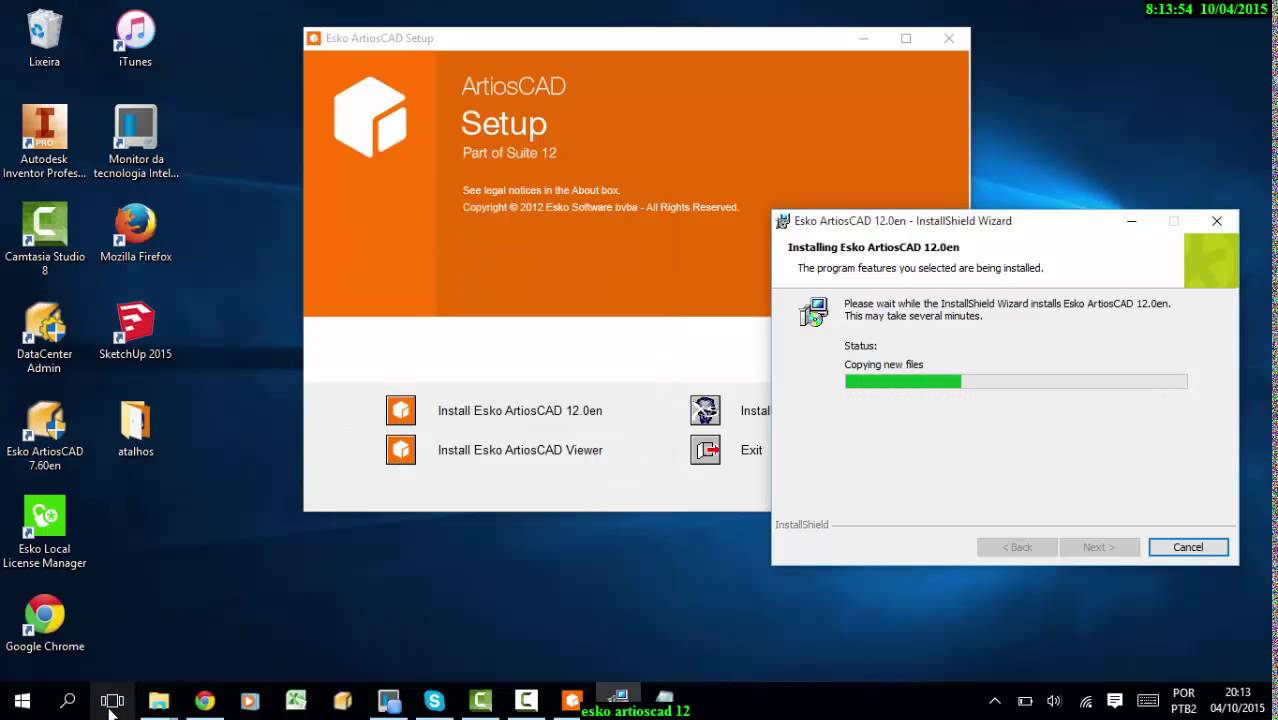Viewport: 1278px width, 720px height.
Task: Minimize the Esko ArtiosCAD Setup window
Action: pos(863,38)
